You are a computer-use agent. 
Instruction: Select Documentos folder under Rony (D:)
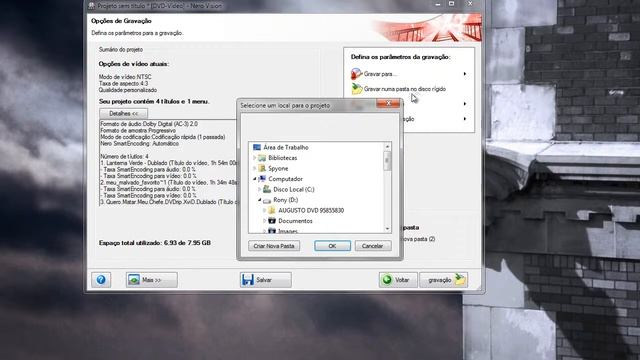click(x=295, y=221)
